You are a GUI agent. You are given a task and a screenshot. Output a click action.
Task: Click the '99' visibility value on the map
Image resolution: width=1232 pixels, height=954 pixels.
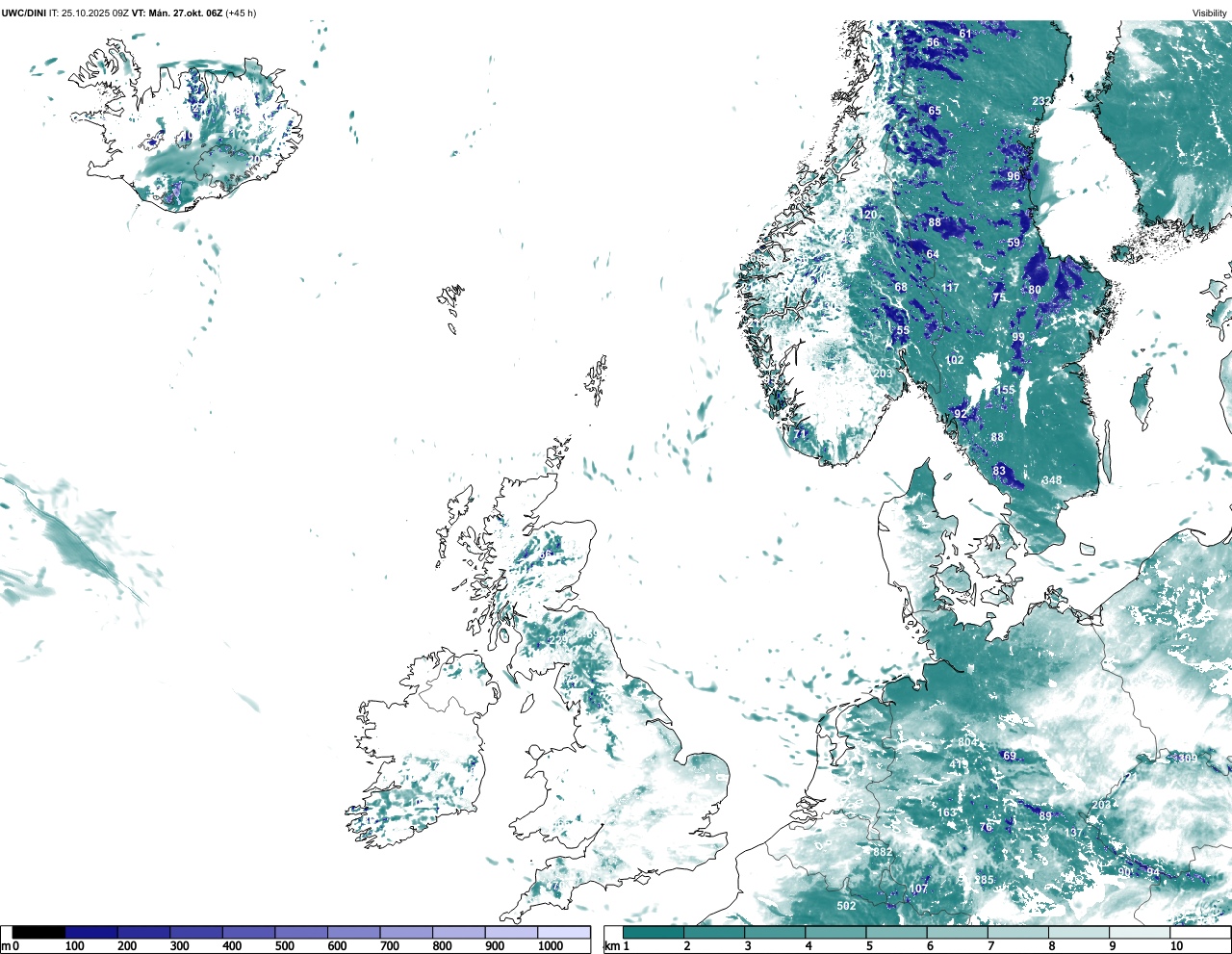point(1018,337)
